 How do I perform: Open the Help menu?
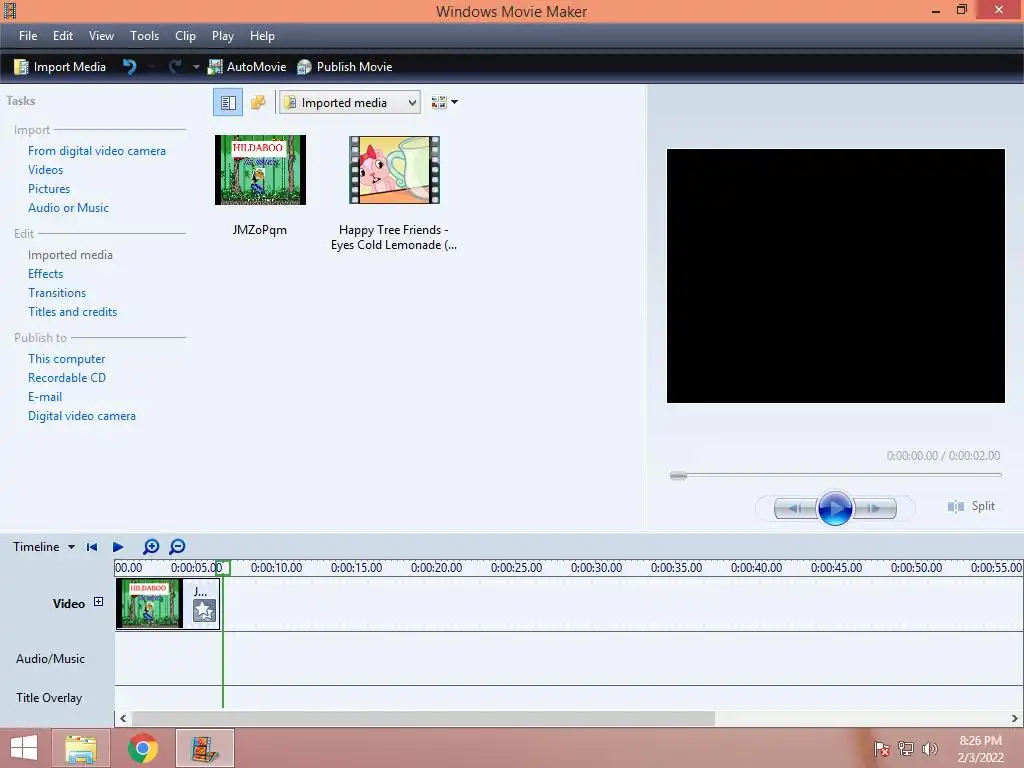pyautogui.click(x=263, y=36)
